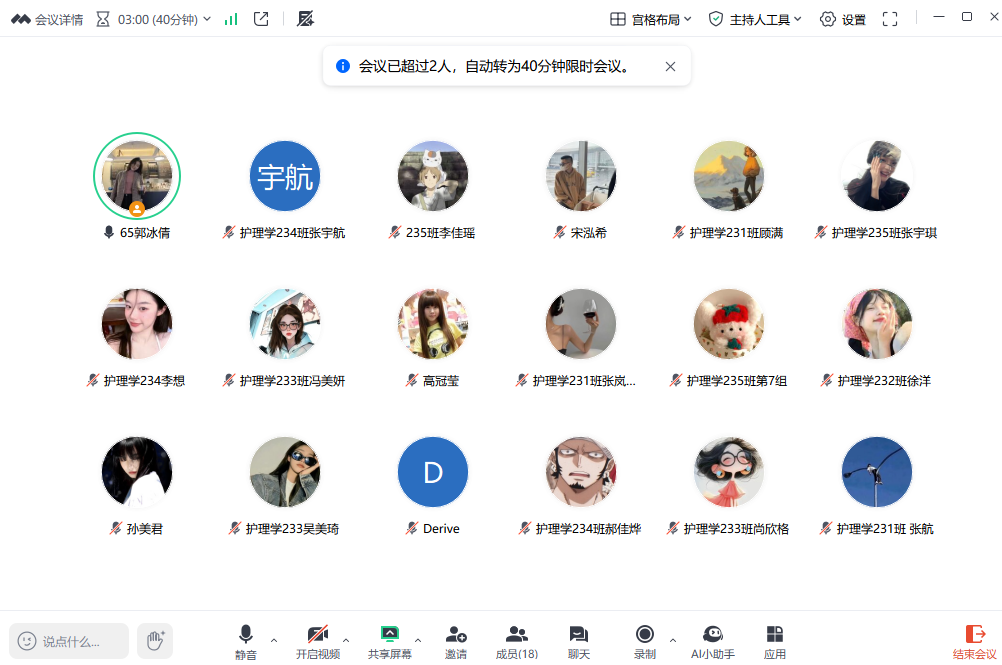Turn on video with 开启视频
1002x665 pixels.
318,640
